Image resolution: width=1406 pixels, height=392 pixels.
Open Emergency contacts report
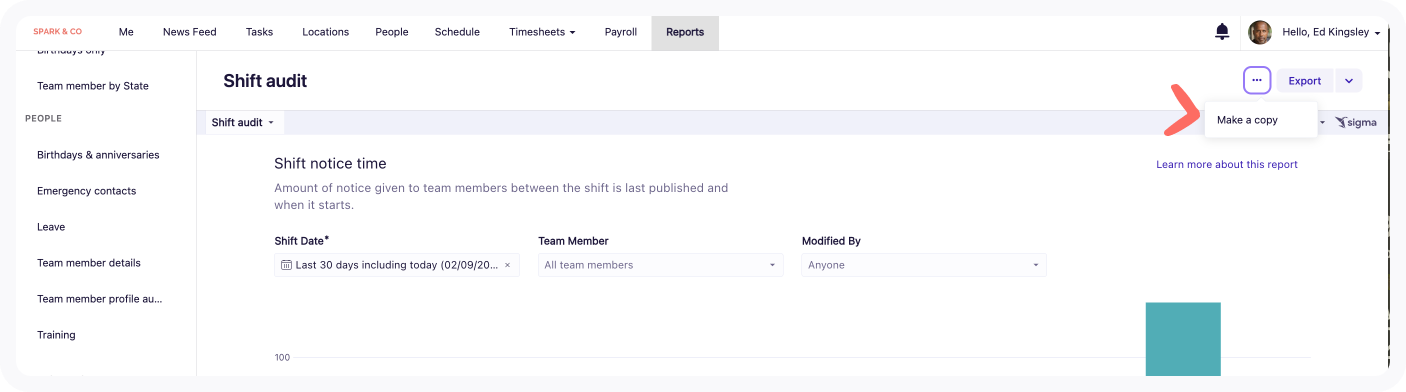[86, 191]
